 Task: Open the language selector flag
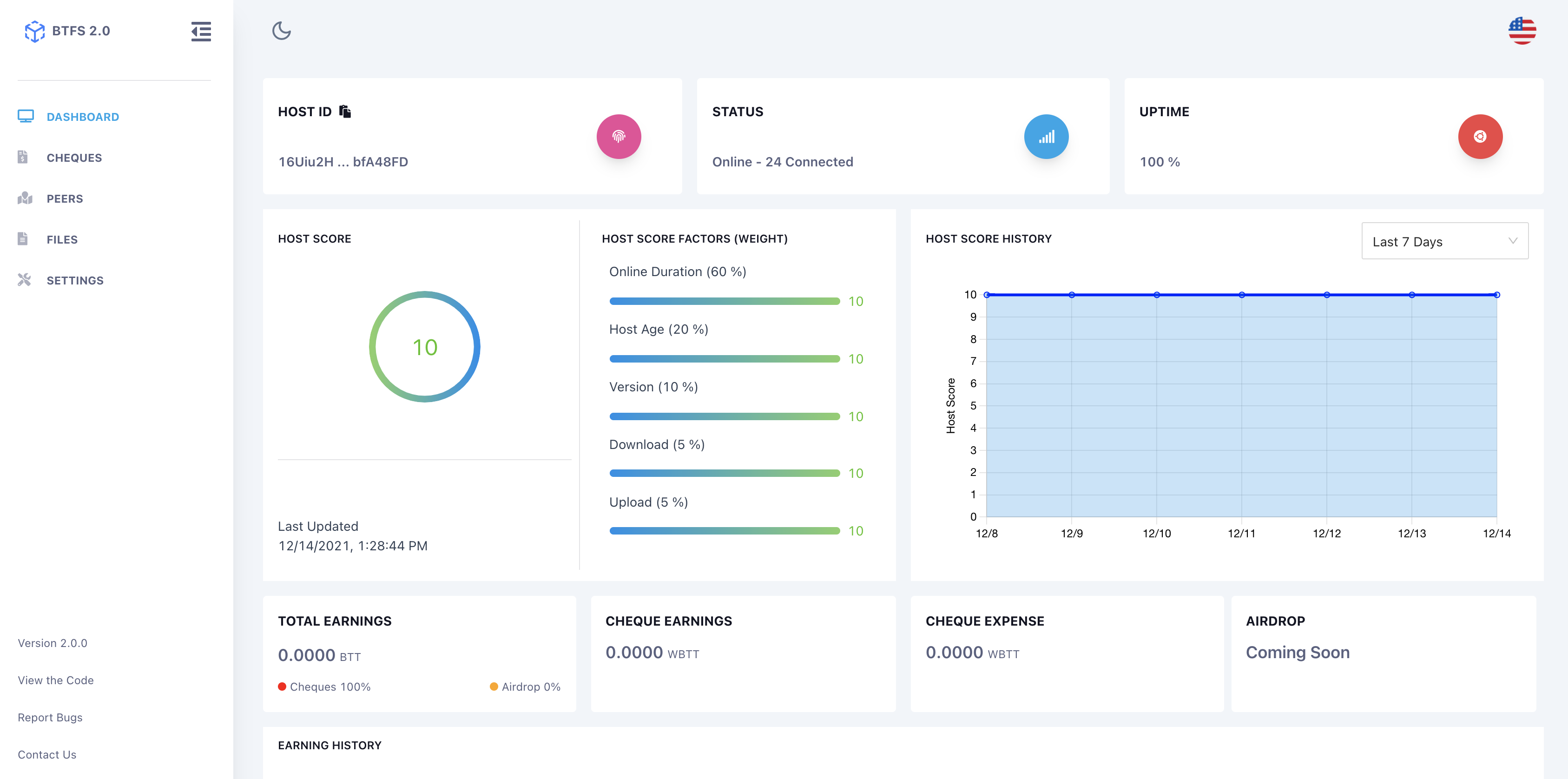[x=1522, y=30]
